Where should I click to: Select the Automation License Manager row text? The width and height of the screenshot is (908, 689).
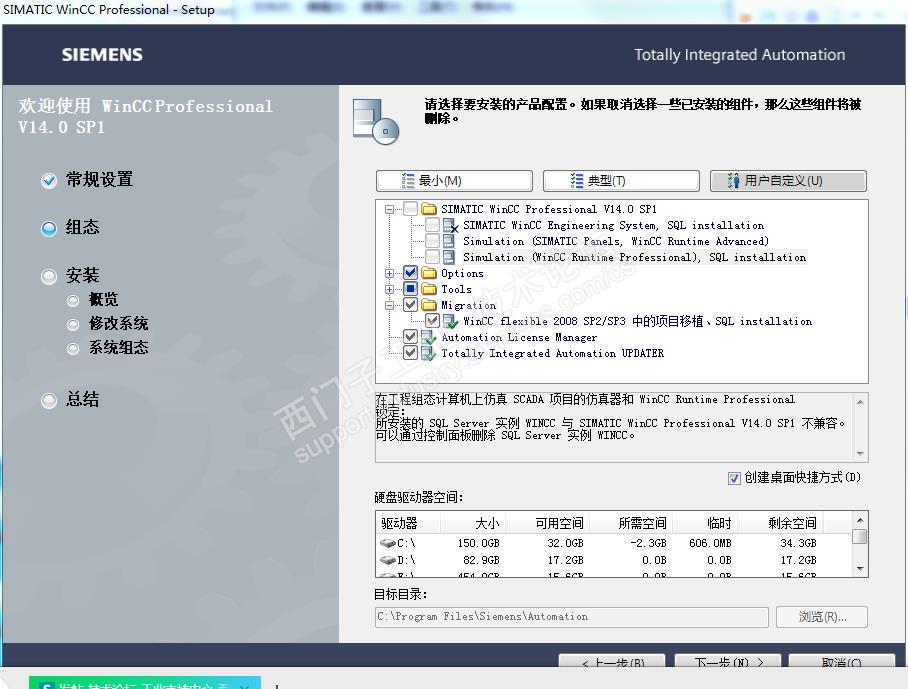[x=519, y=338]
